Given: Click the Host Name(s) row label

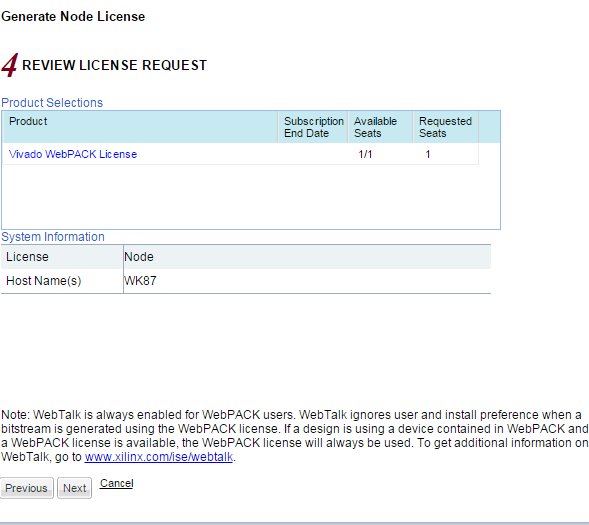Looking at the screenshot, I should (44, 281).
